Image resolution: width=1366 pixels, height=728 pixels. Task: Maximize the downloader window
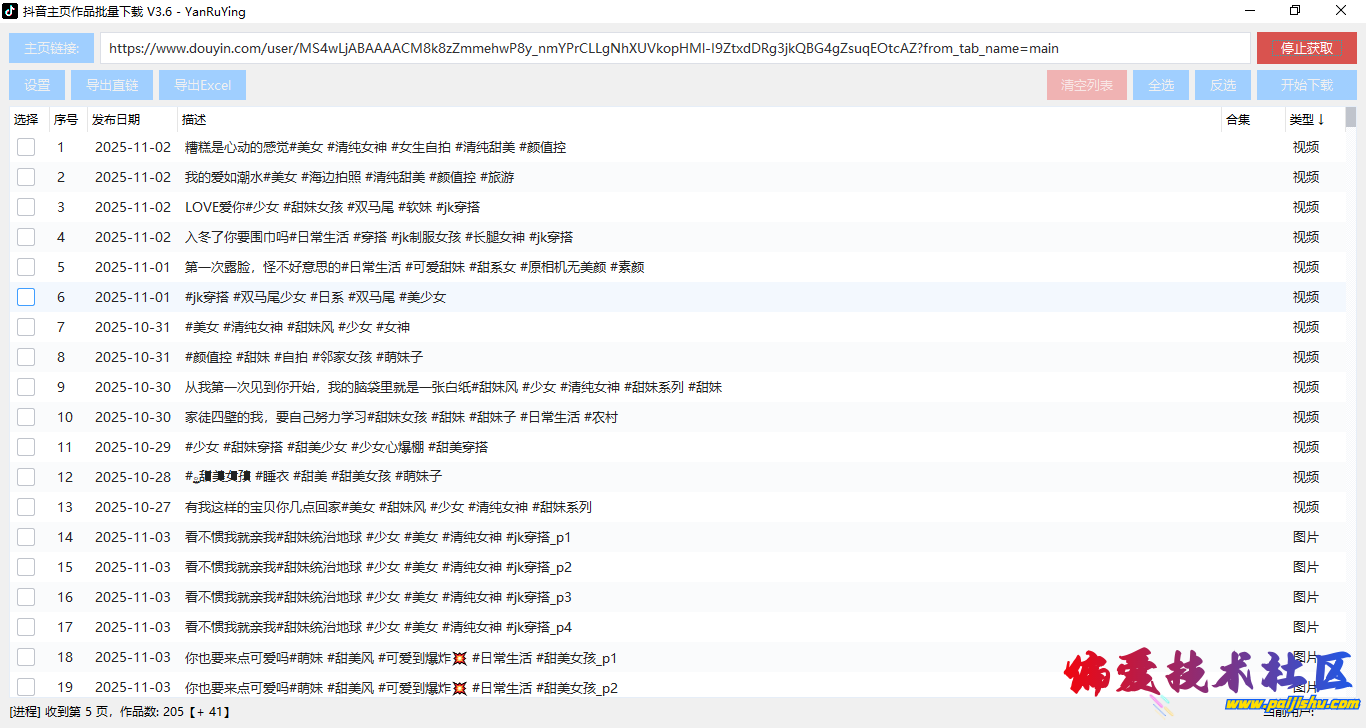point(1296,11)
